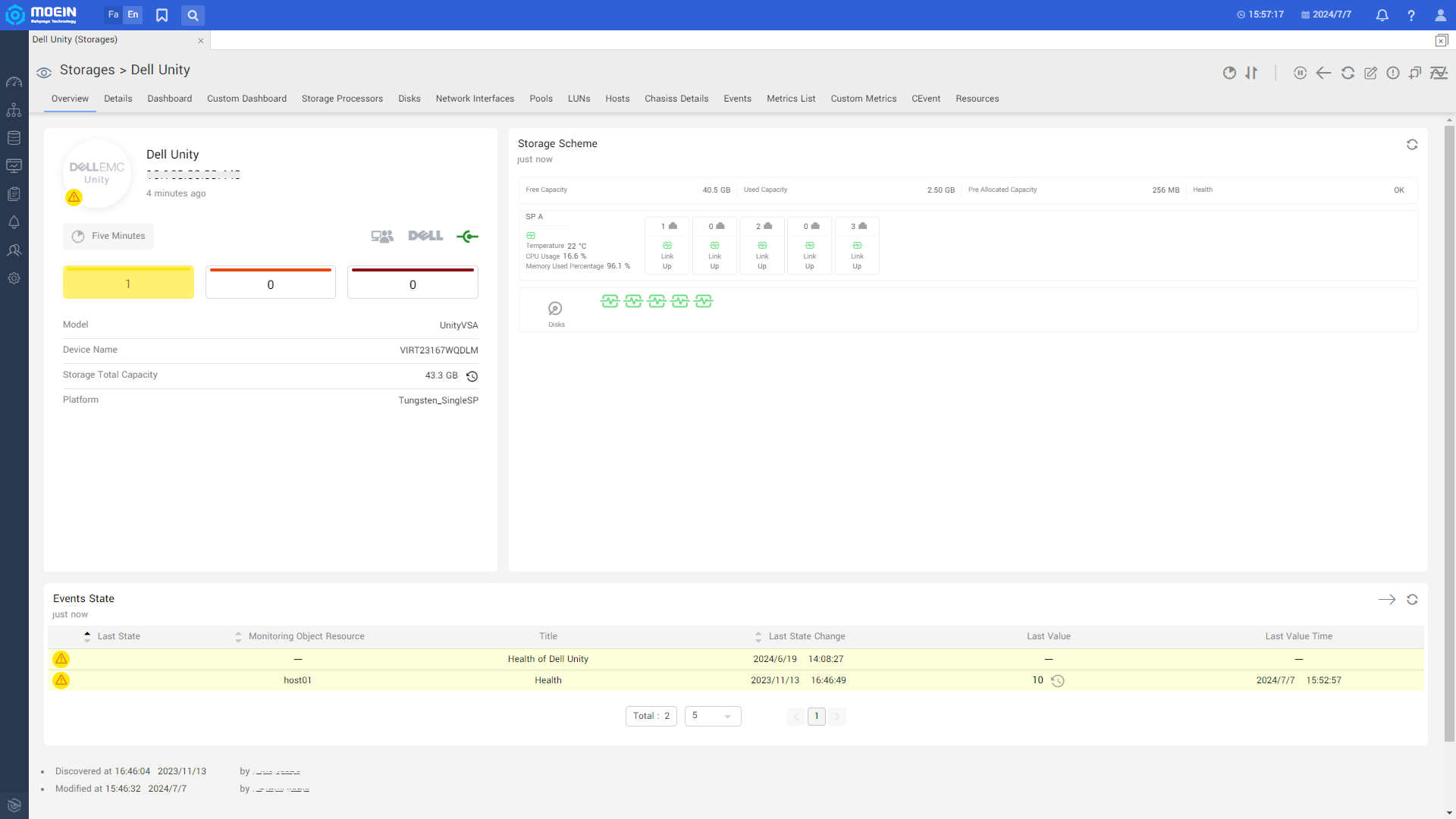Open the bookmark icon in top bar
Image resolution: width=1456 pixels, height=819 pixels.
click(x=162, y=15)
